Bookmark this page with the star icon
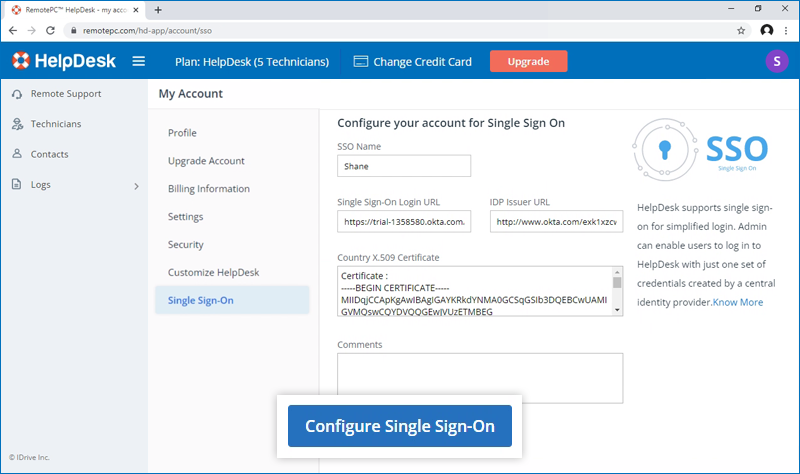Screen dimensions: 800x474 tap(741, 31)
